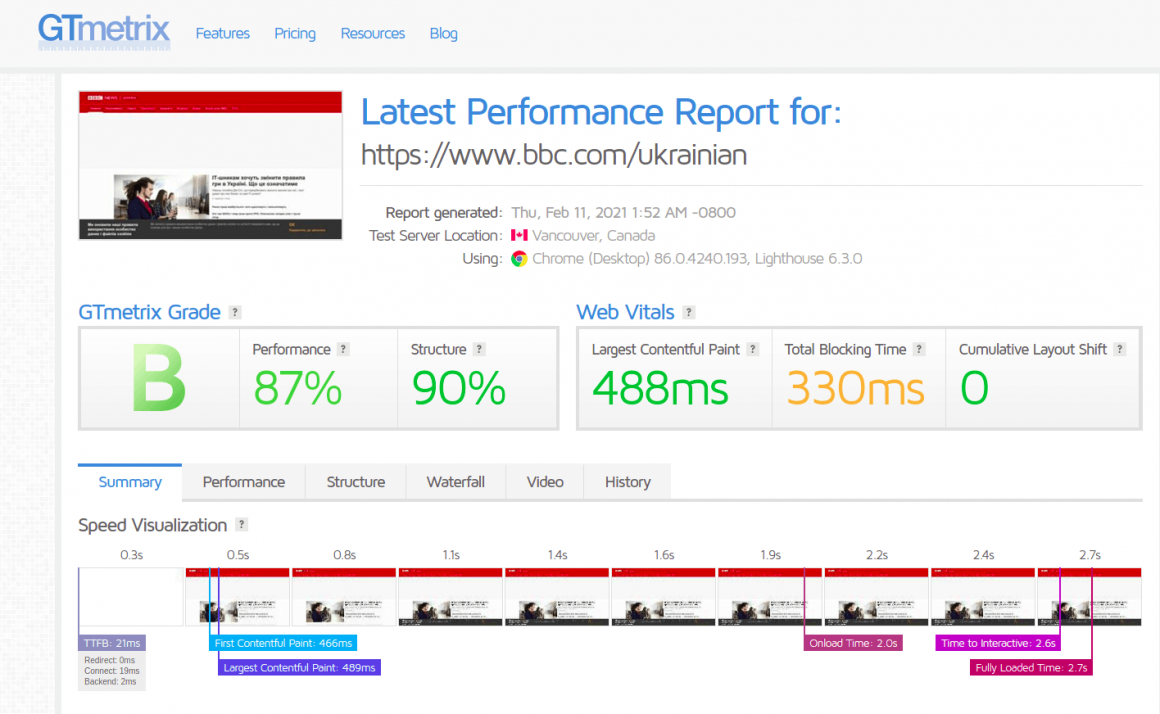This screenshot has width=1160, height=714.
Task: Open the Resources navigation link
Action: click(x=372, y=33)
